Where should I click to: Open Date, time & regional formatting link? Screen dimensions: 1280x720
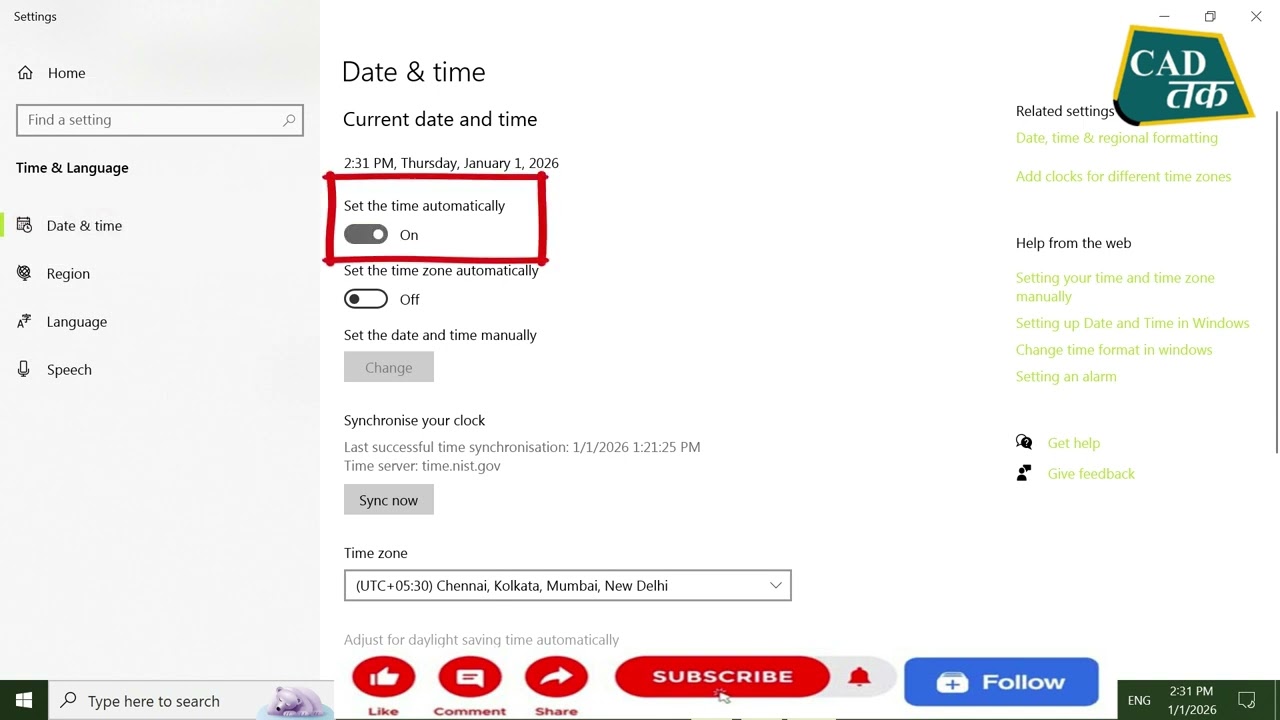pyautogui.click(x=1117, y=138)
